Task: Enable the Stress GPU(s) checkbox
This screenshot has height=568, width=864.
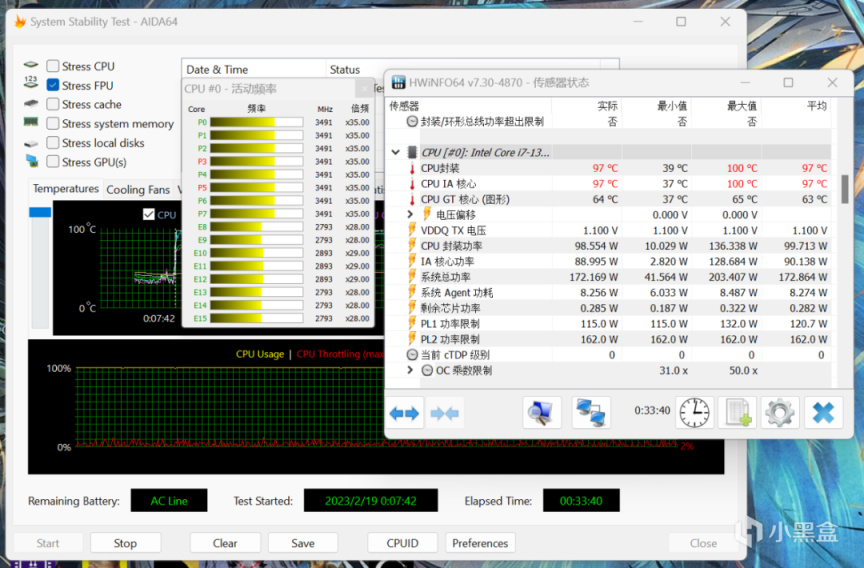Action: pos(53,162)
